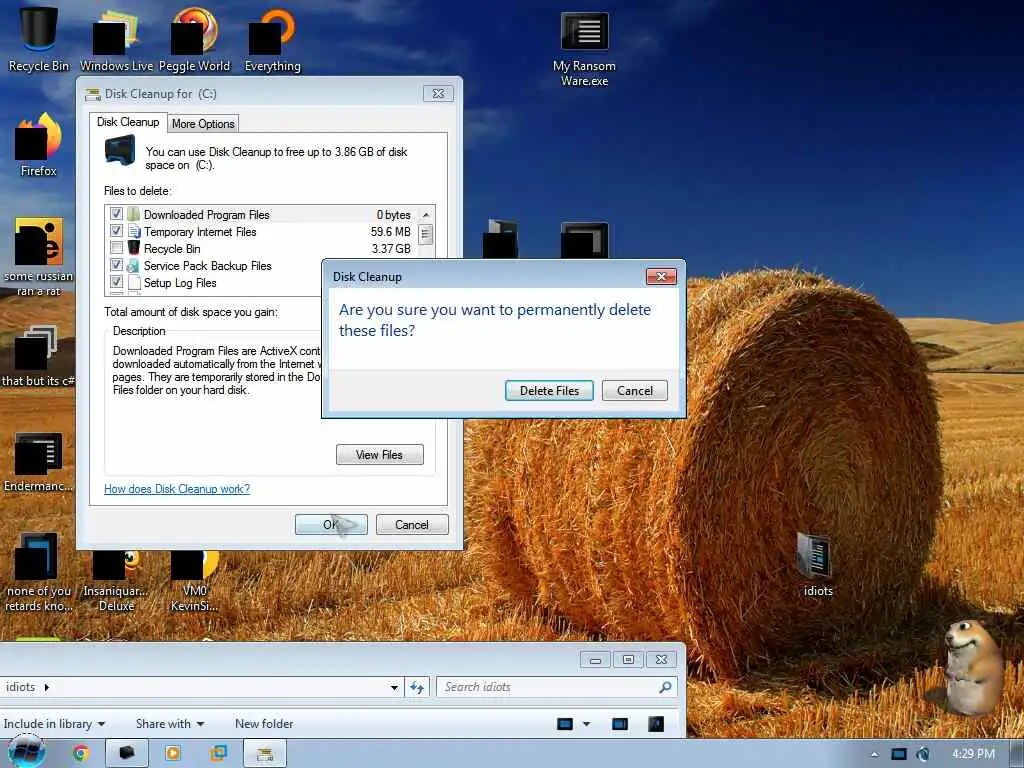Click files list scroll up arrow
Screen dimensions: 1024x768
tap(426, 215)
